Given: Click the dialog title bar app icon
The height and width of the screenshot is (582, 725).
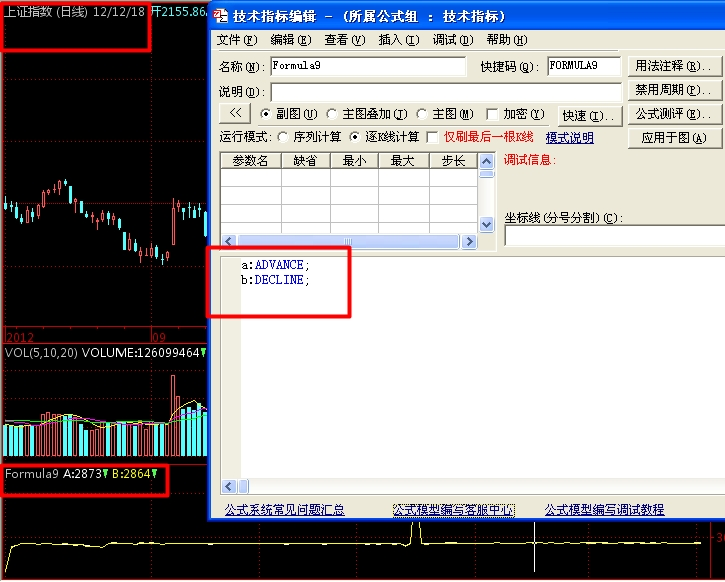Looking at the screenshot, I should tap(221, 16).
